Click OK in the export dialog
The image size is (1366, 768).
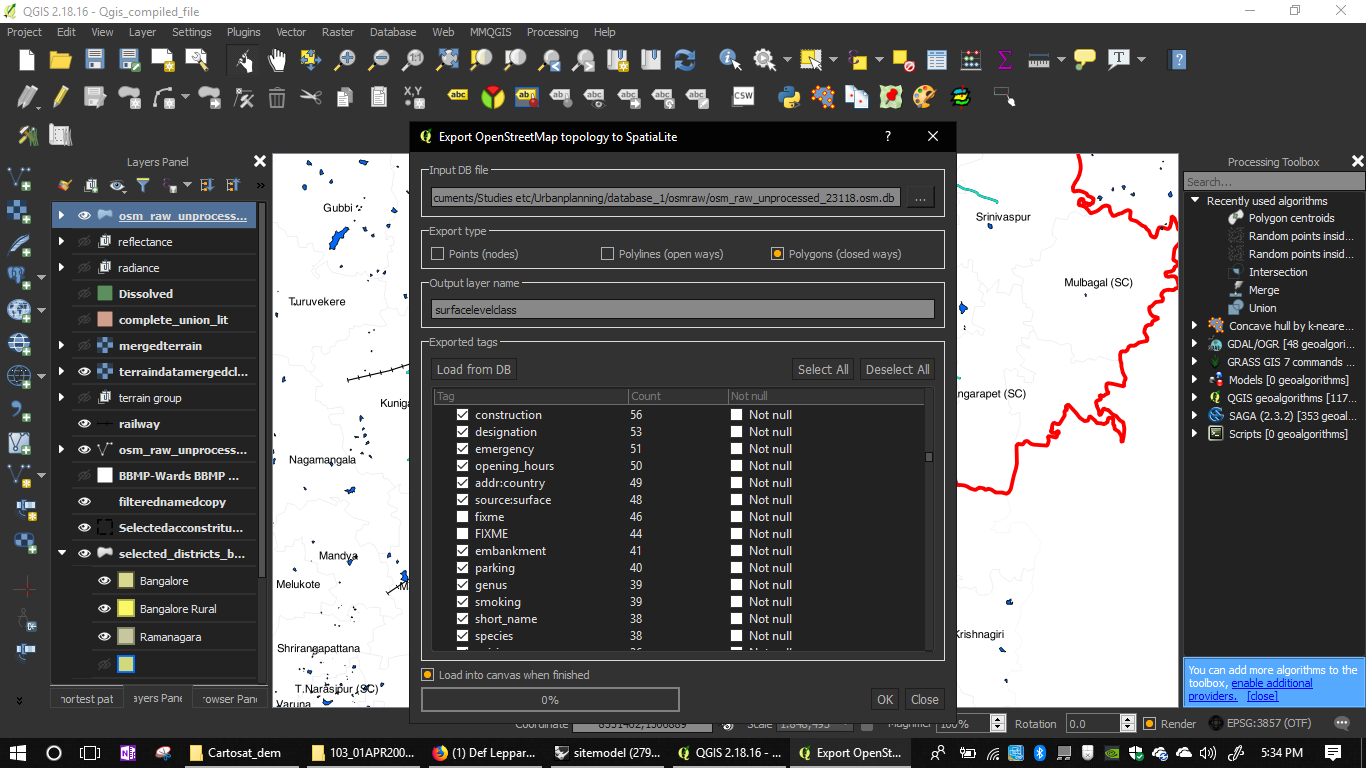[885, 699]
